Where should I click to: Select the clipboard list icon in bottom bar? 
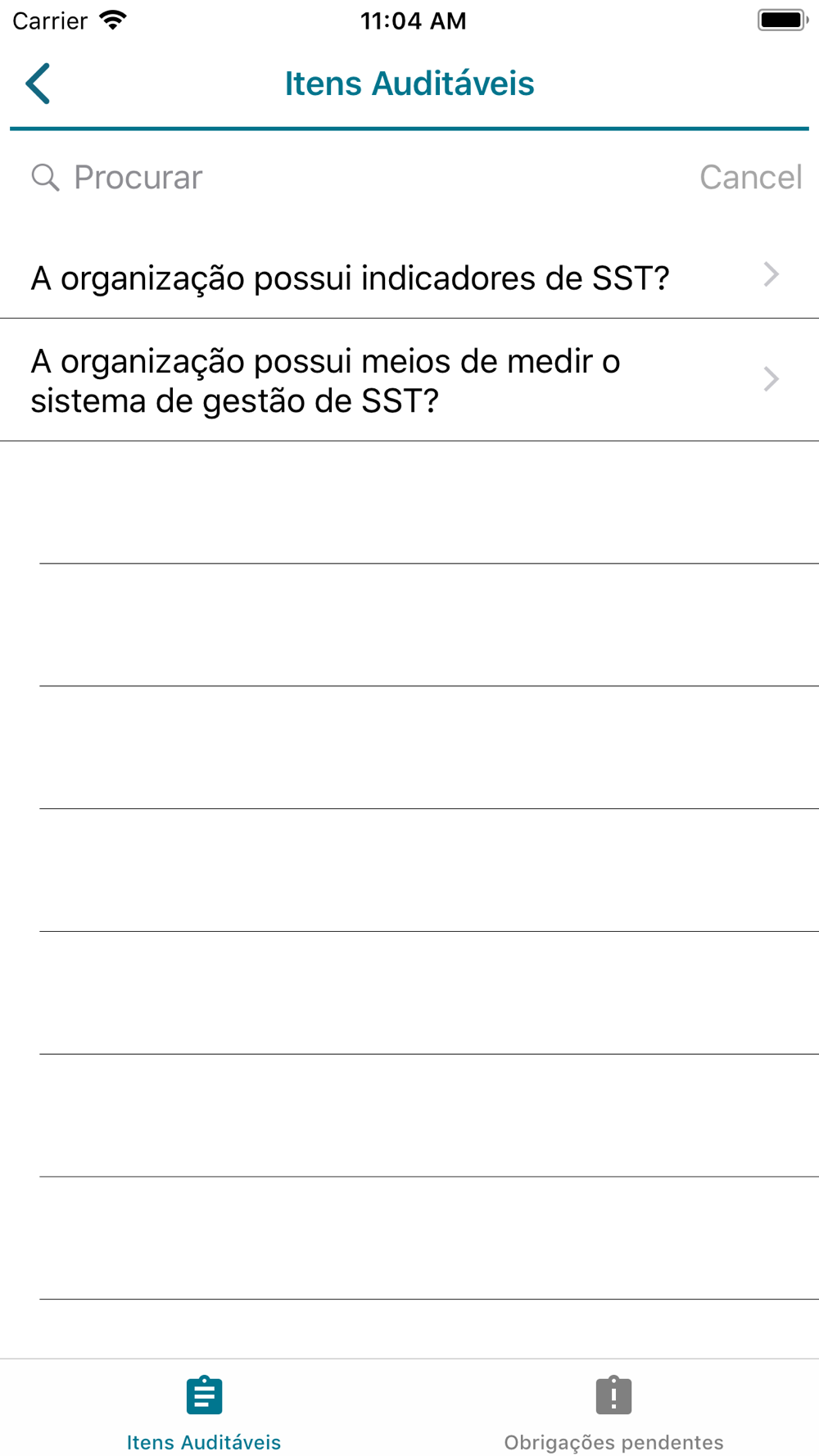204,1395
